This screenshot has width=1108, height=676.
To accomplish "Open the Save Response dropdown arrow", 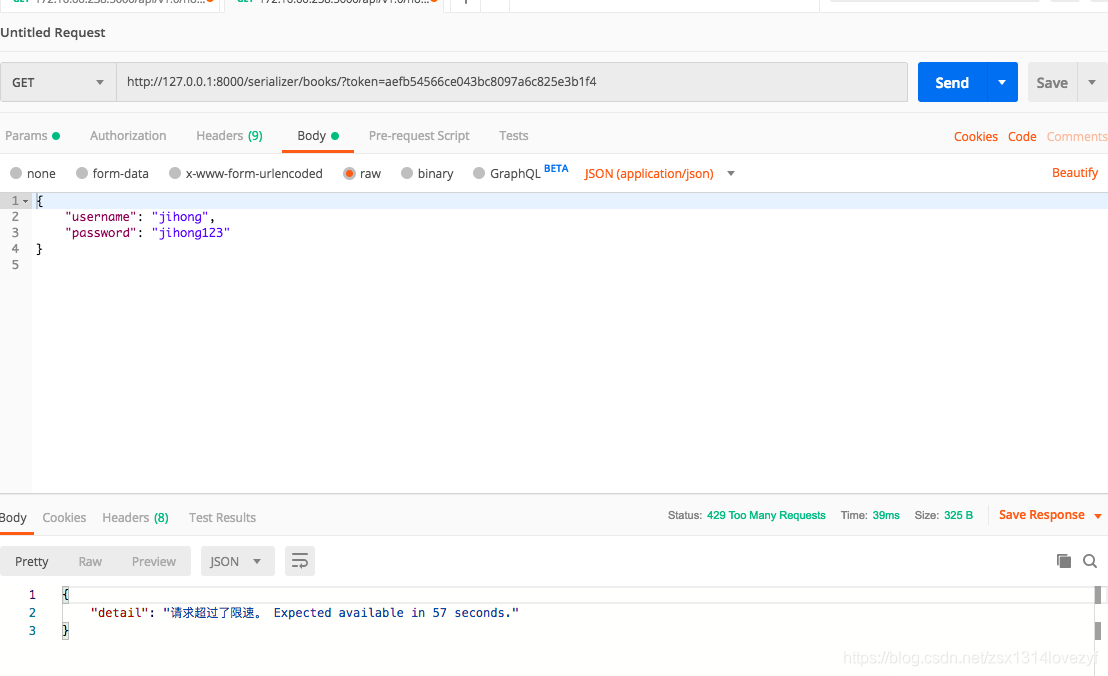I will pyautogui.click(x=1097, y=516).
